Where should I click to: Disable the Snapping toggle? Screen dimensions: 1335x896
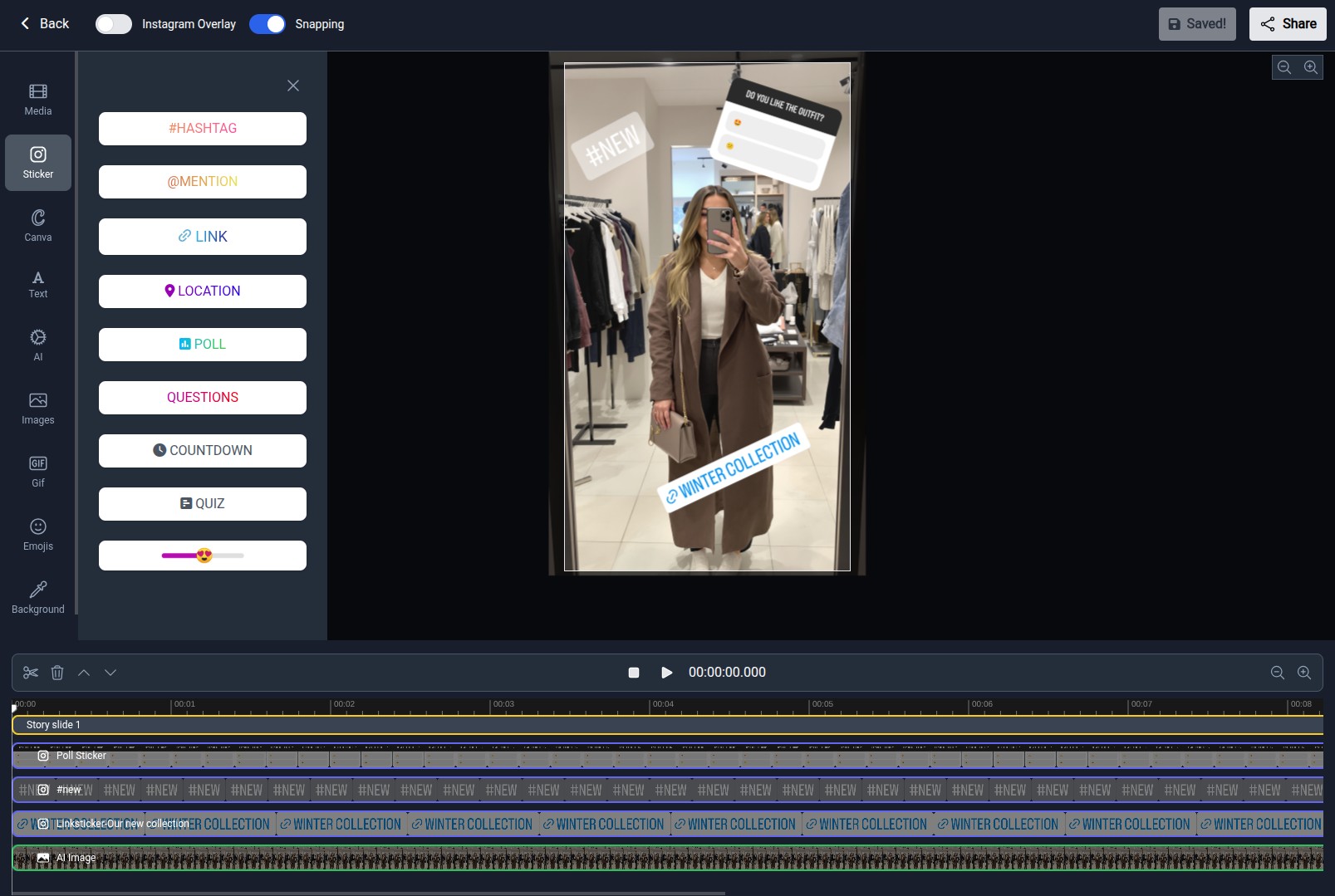coord(267,24)
